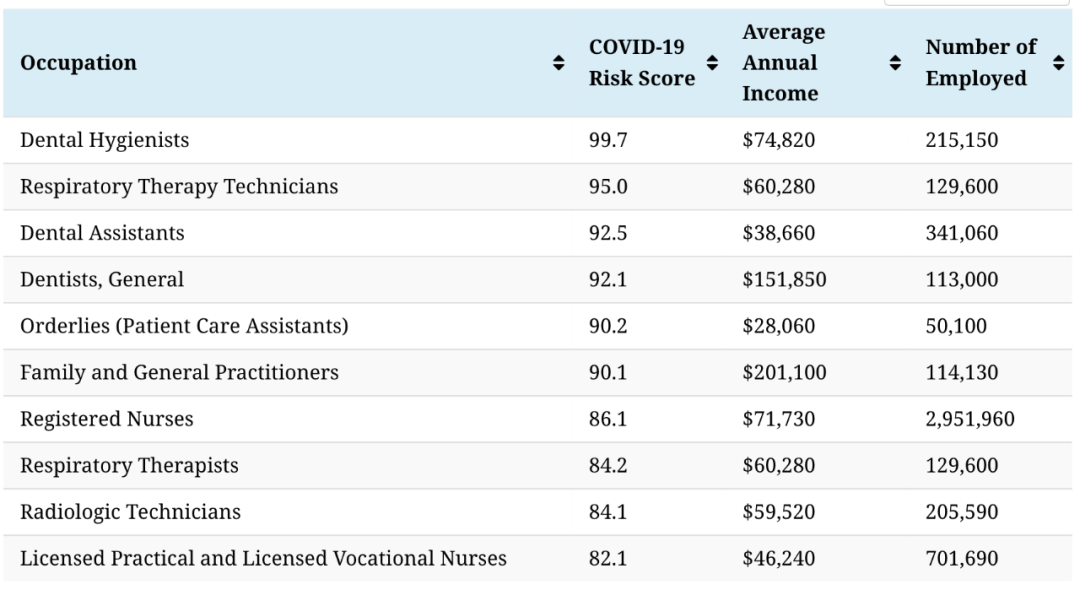1080x590 pixels.
Task: Select the COVID-19 Risk Score header label
Action: (x=641, y=63)
